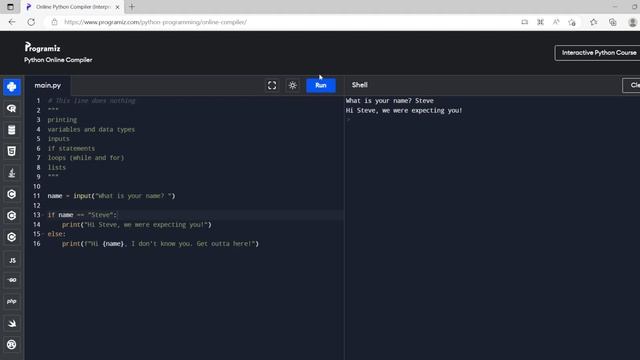Image resolution: width=640 pixels, height=360 pixels.
Task: Go back in the browser
Action: click(12, 22)
